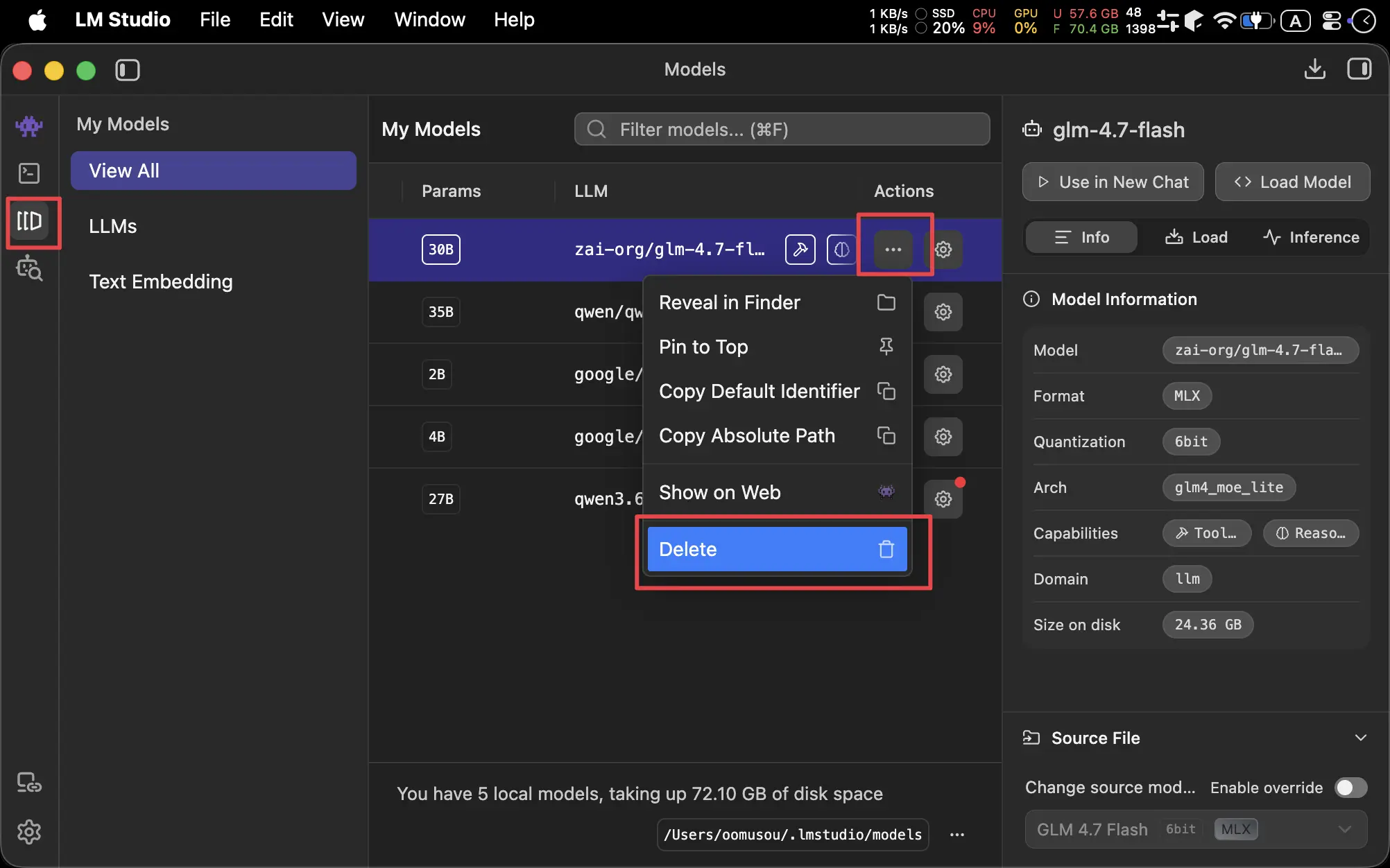Open settings gear for the 35B model
The width and height of the screenshot is (1390, 868).
(x=943, y=312)
